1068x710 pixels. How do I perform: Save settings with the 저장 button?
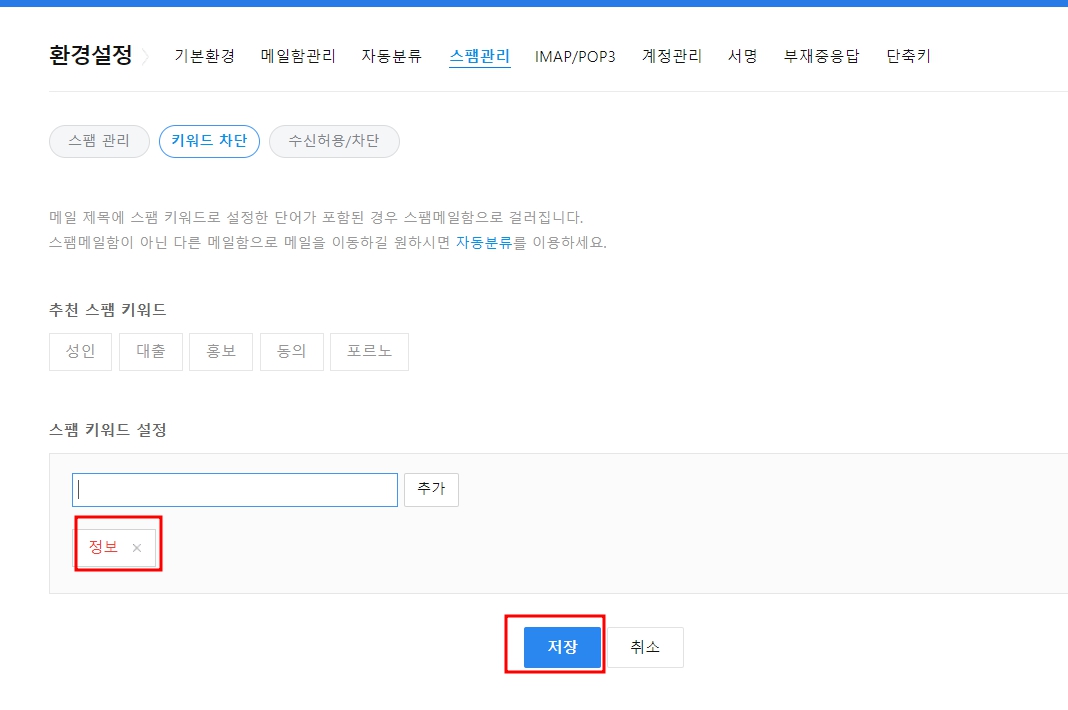561,646
